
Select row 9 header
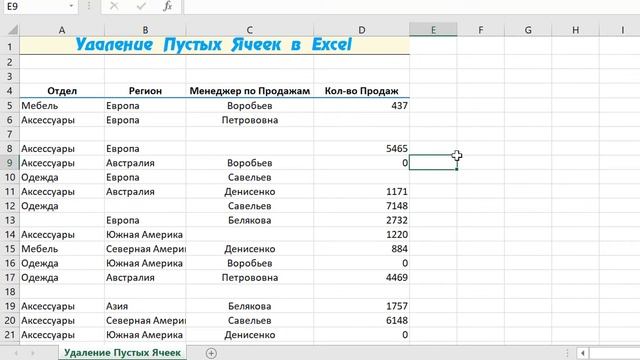tap(10, 163)
